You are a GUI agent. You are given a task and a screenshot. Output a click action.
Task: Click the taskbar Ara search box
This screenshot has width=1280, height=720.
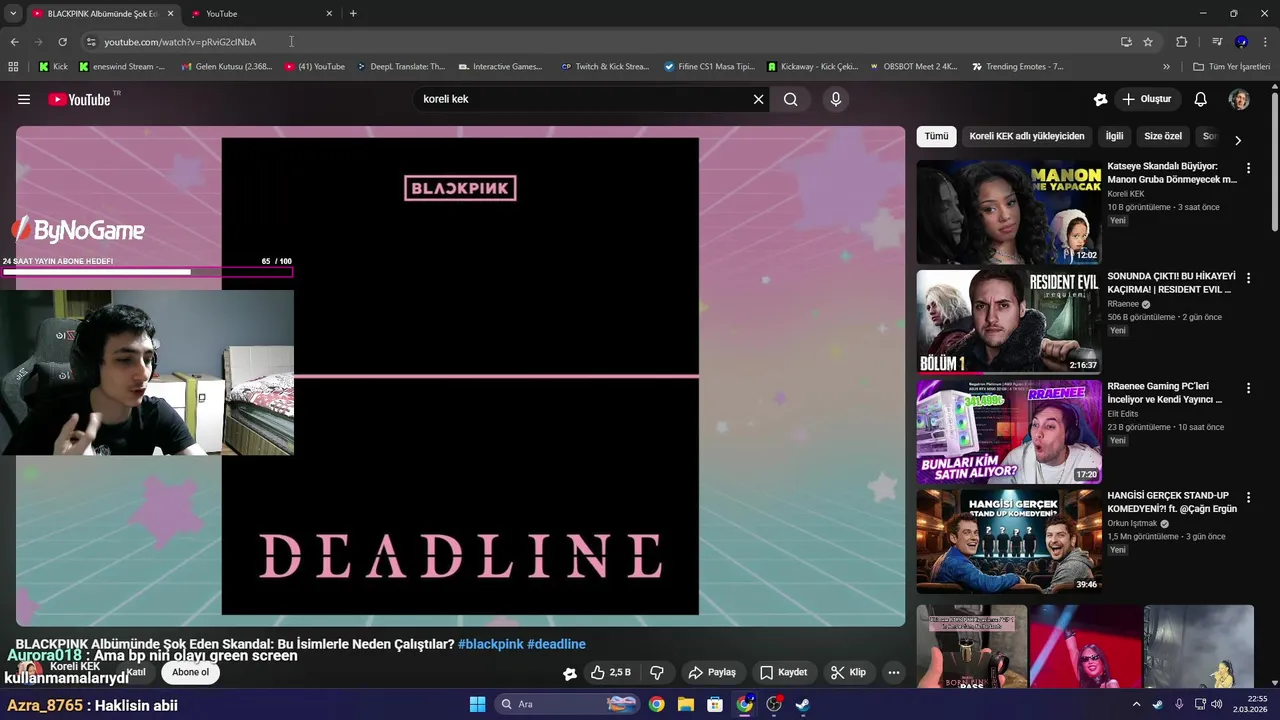click(x=567, y=704)
